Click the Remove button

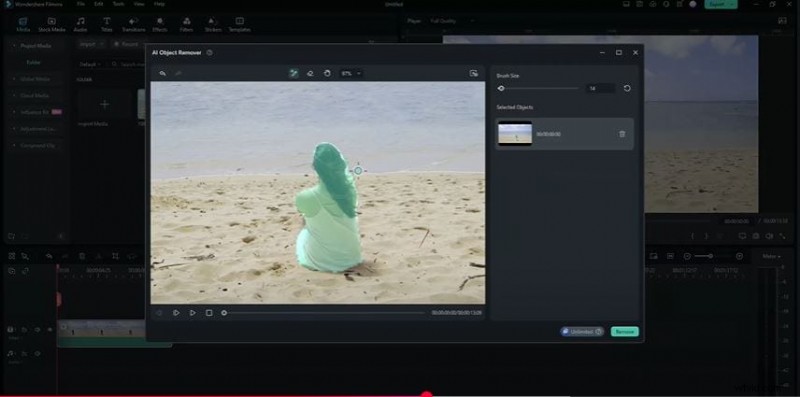624,332
